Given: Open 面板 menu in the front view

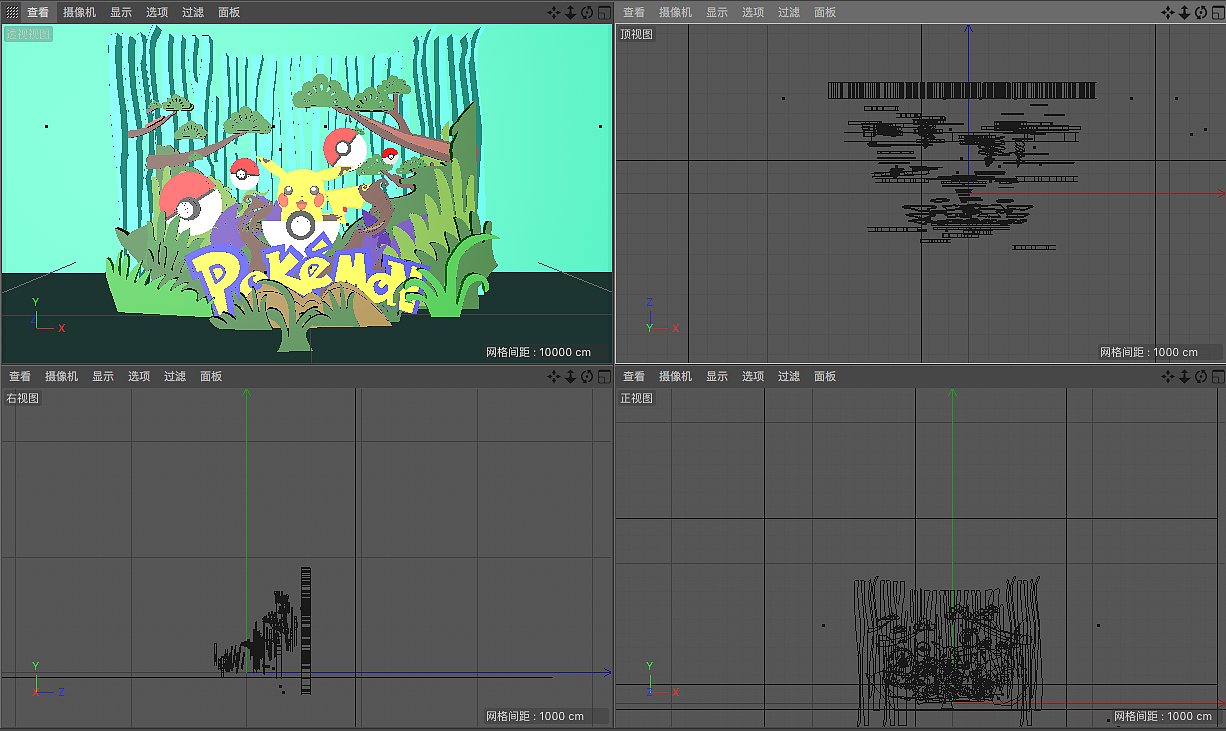Looking at the screenshot, I should point(825,376).
